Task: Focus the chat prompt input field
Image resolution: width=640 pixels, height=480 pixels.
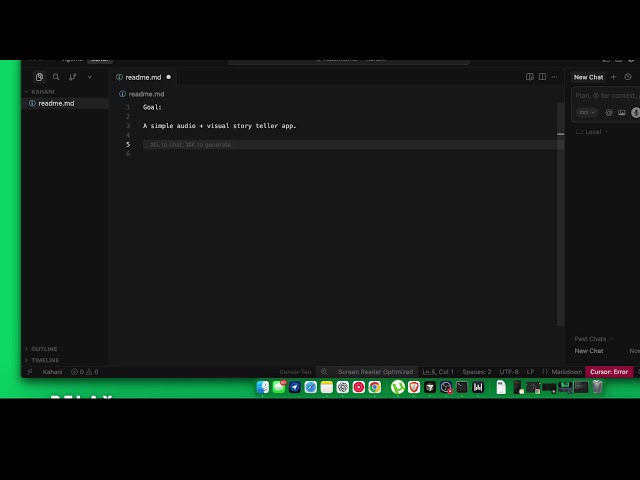Action: (607, 96)
